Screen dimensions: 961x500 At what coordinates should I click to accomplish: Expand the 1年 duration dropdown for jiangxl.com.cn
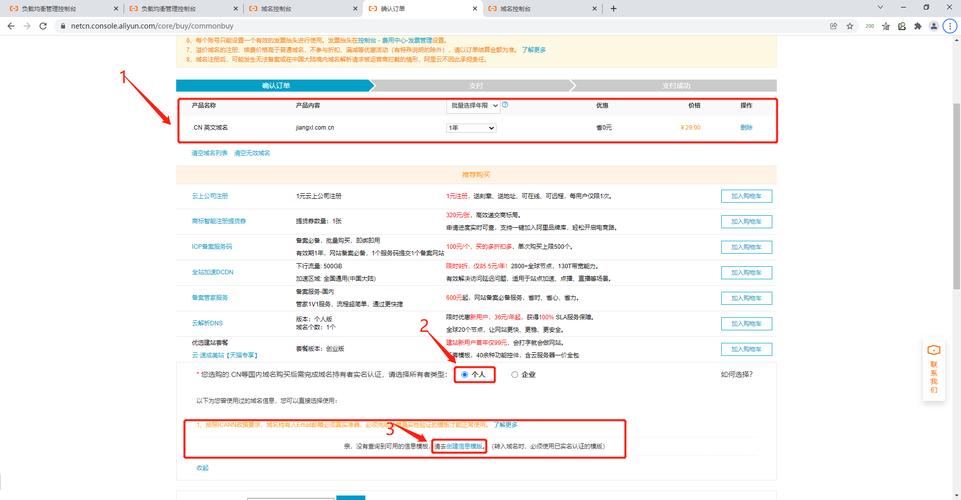[471, 128]
